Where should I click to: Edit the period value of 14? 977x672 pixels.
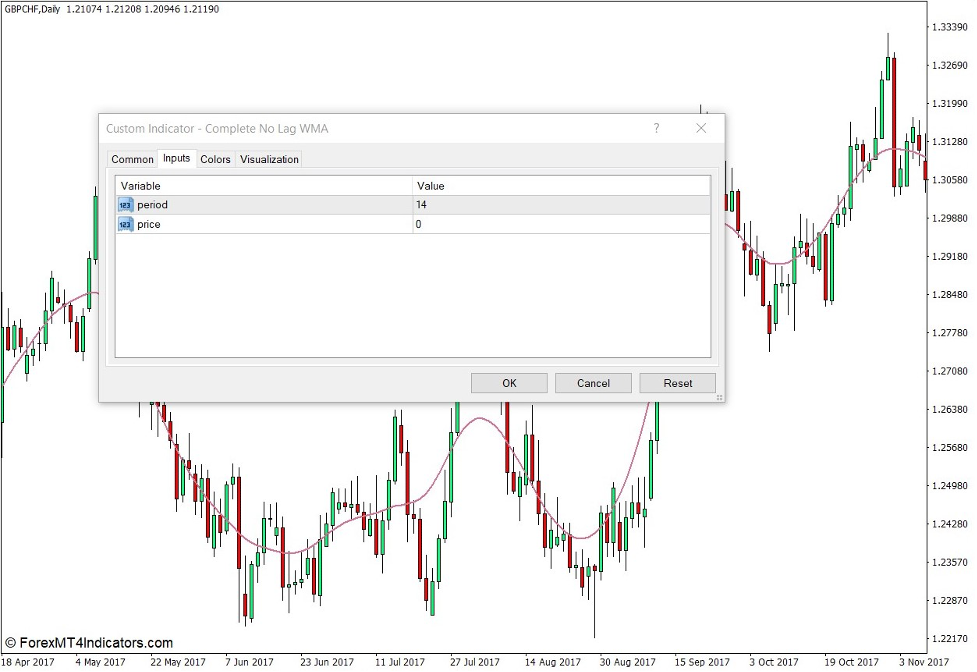420,204
